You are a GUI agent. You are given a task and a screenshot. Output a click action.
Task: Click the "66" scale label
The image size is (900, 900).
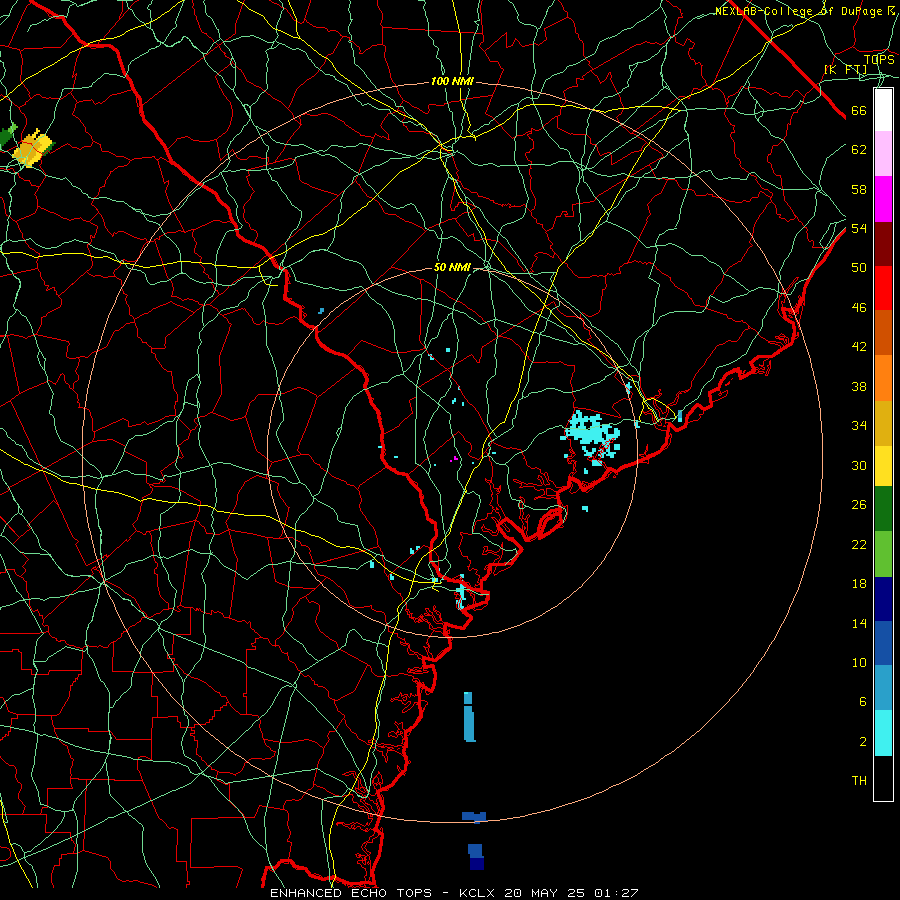tap(859, 111)
